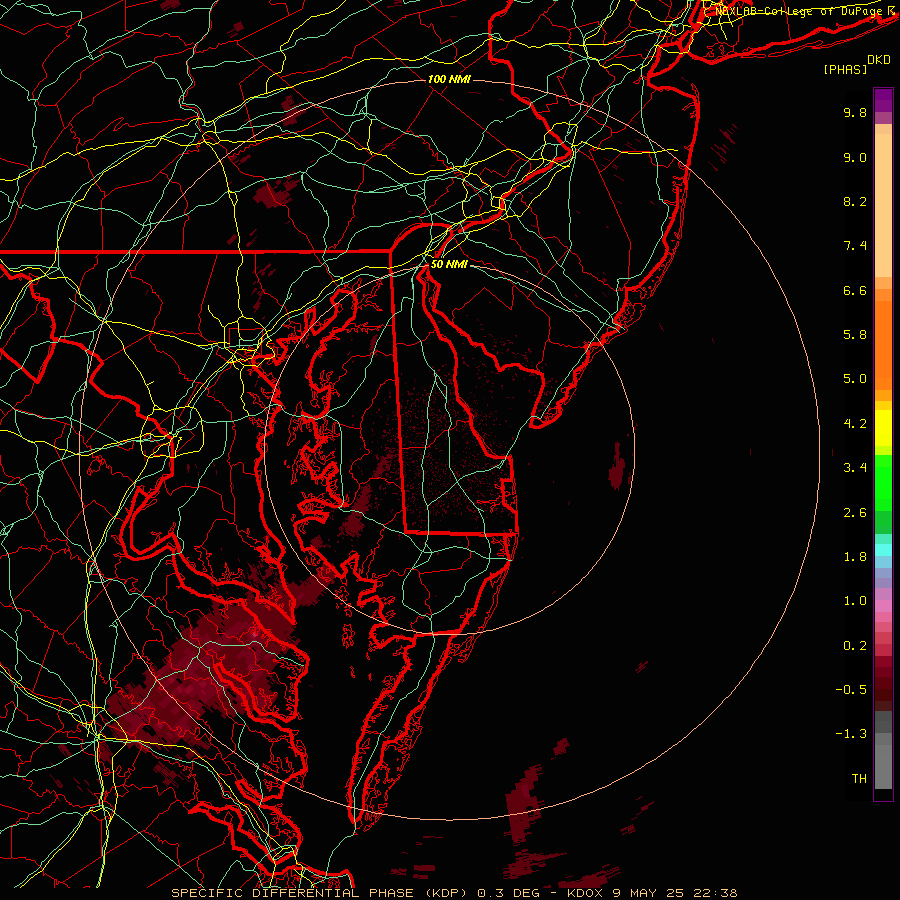Screen dimensions: 900x900
Task: Click the DKD legend heading
Action: pyautogui.click(x=879, y=60)
